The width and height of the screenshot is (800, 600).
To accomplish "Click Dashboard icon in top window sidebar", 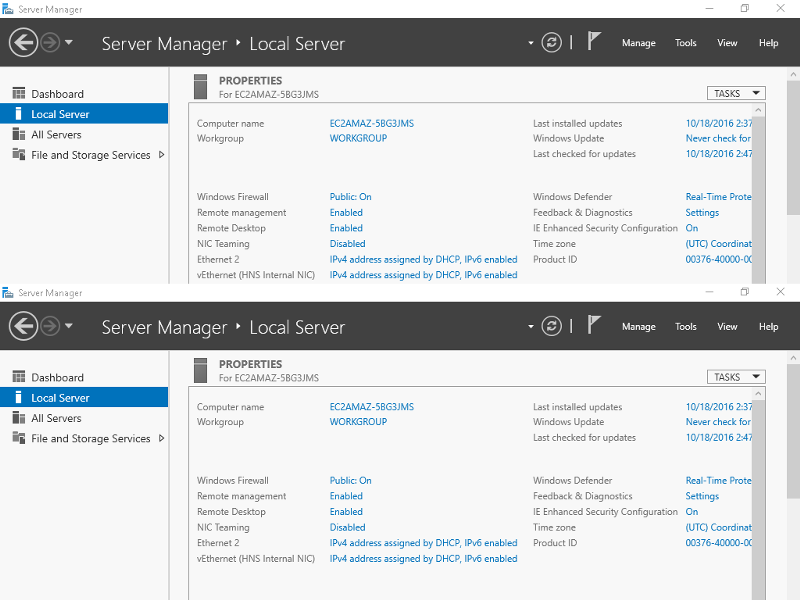I will [19, 93].
